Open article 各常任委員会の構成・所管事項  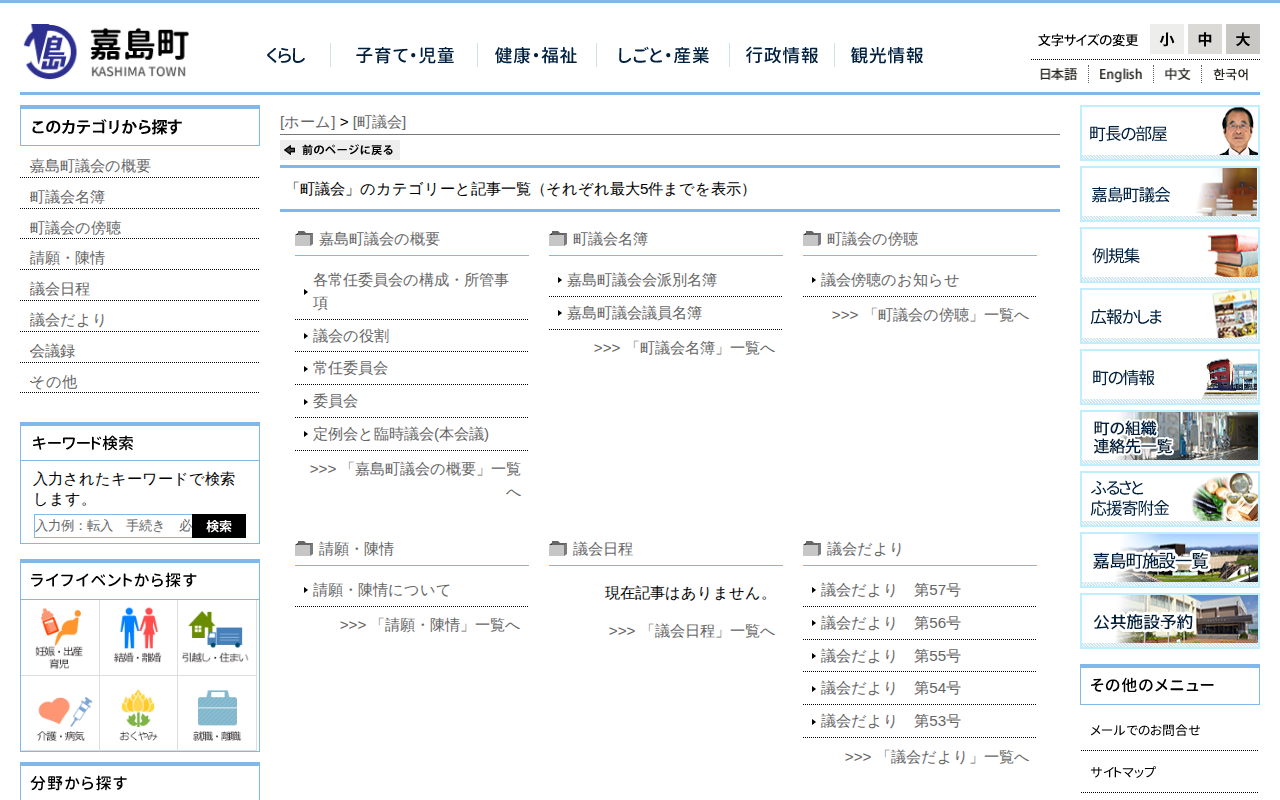411,291
